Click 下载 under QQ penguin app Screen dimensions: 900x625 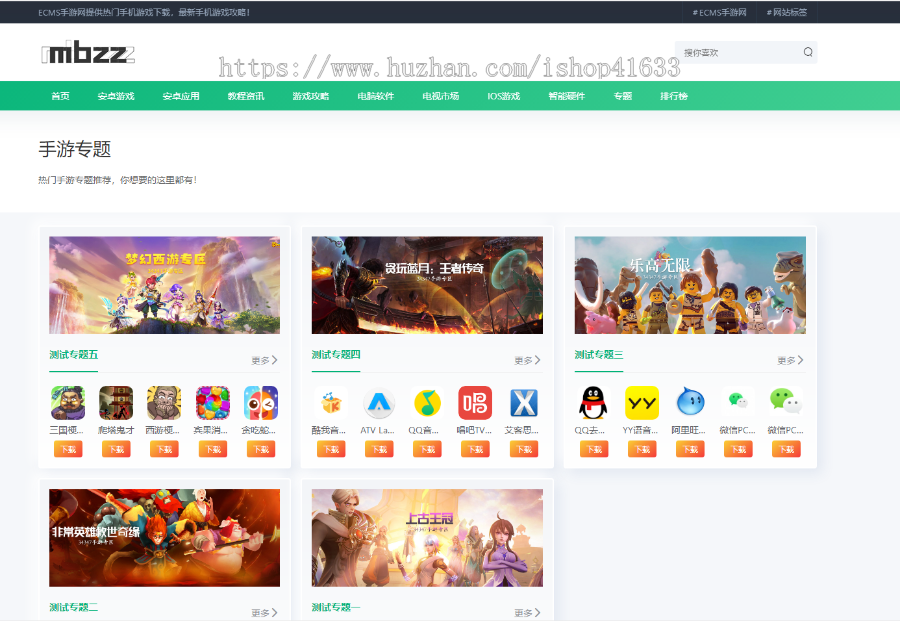pos(593,449)
